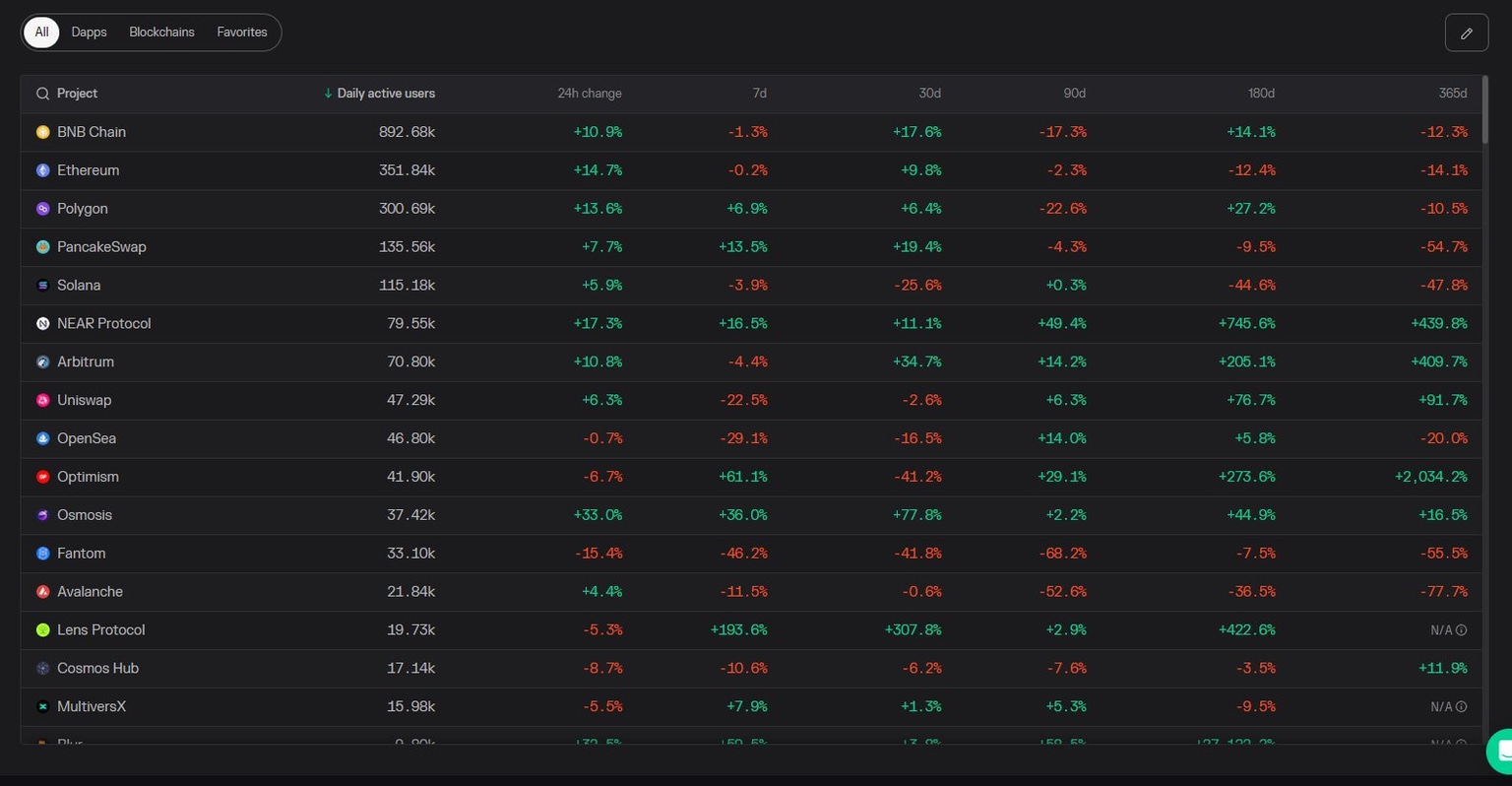Open the Dapps filter tab
This screenshot has width=1512, height=786.
tap(89, 32)
